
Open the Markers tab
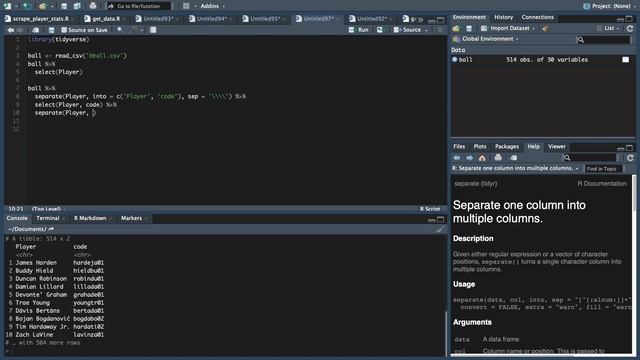coord(131,218)
